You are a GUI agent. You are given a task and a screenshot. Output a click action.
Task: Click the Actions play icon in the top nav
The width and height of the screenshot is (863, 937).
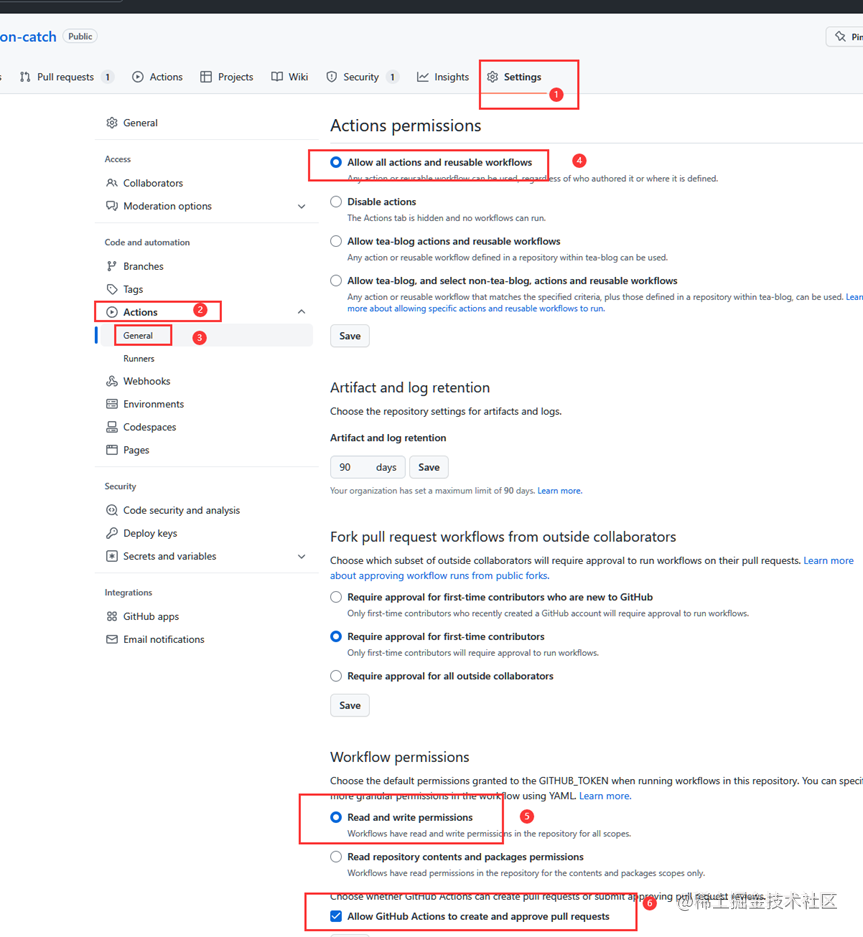[137, 76]
